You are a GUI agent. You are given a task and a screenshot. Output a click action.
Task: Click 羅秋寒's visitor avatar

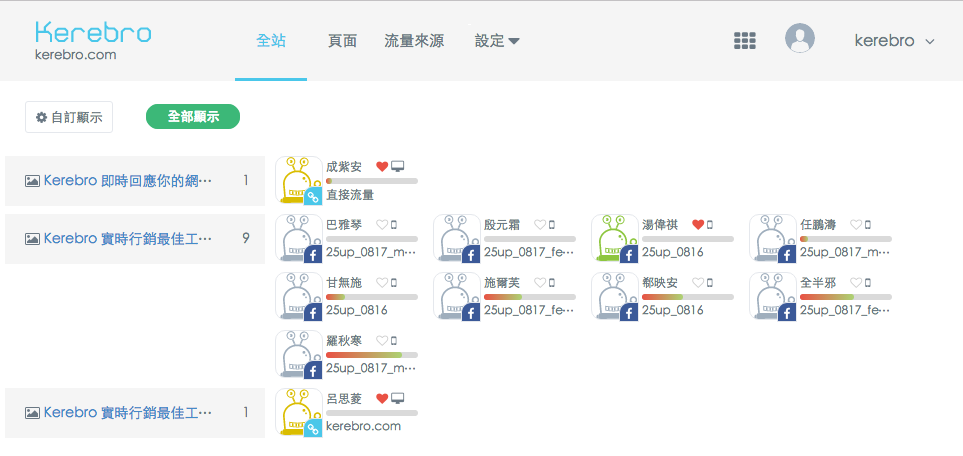tap(298, 354)
